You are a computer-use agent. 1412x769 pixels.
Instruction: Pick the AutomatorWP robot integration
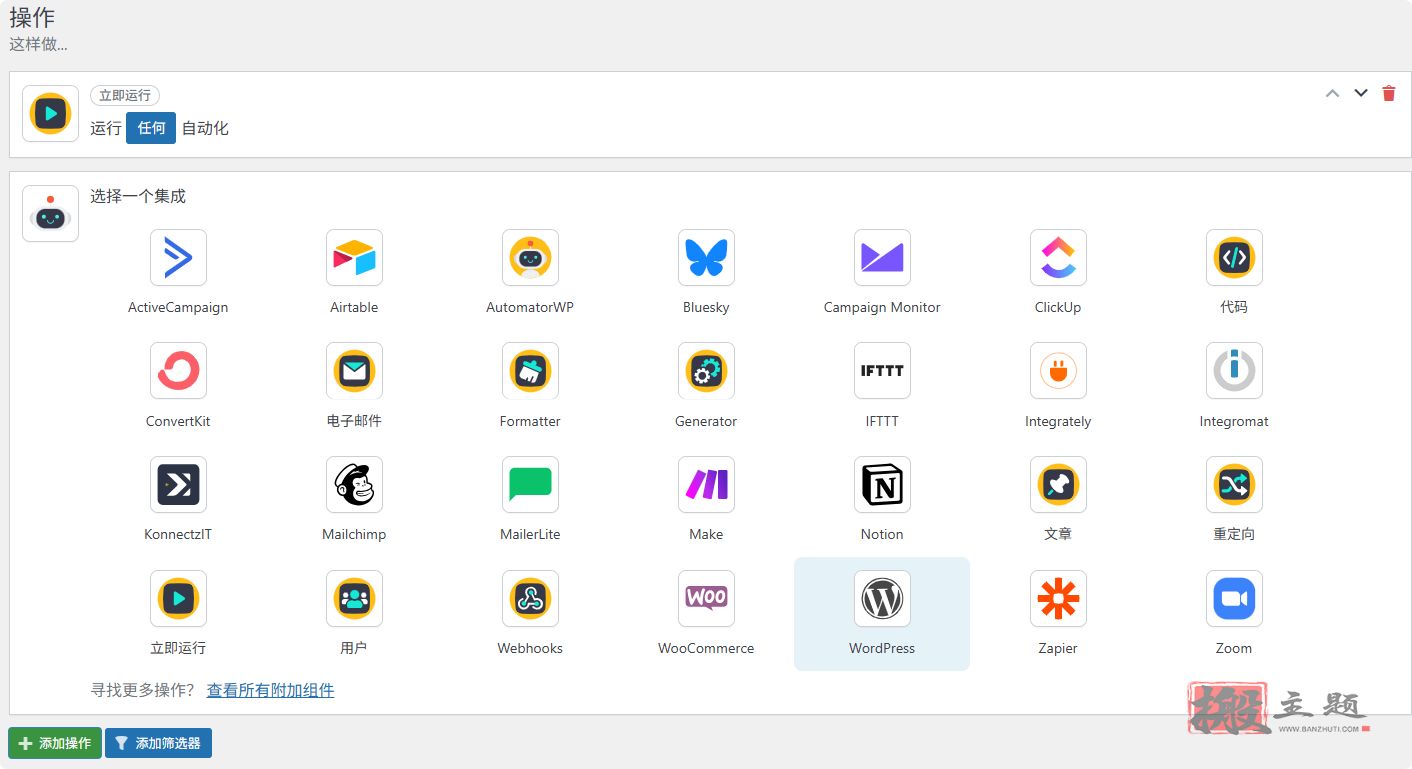tap(530, 258)
